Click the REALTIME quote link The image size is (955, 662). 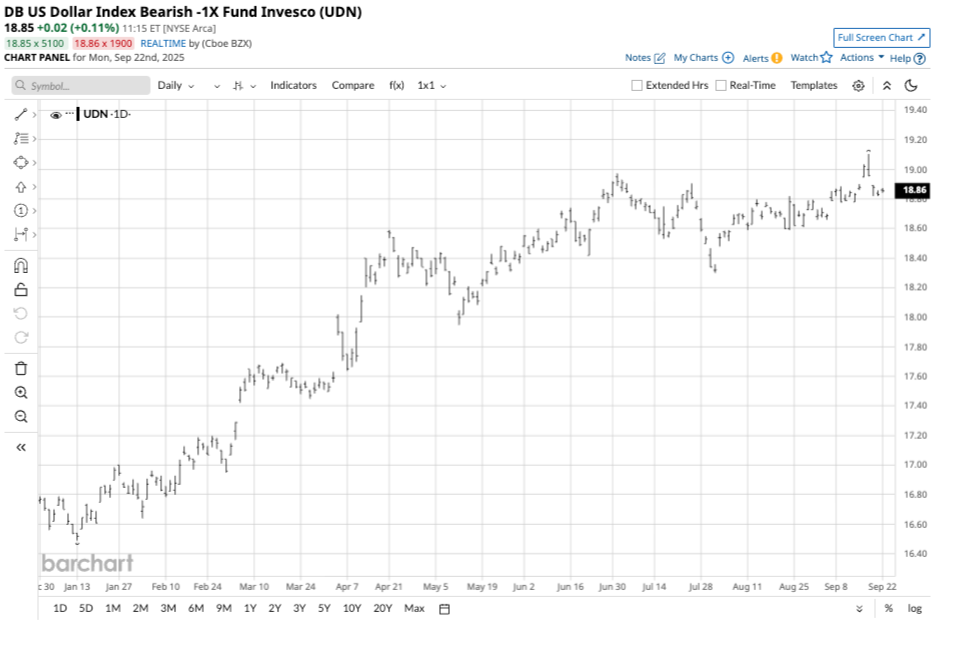(x=163, y=44)
